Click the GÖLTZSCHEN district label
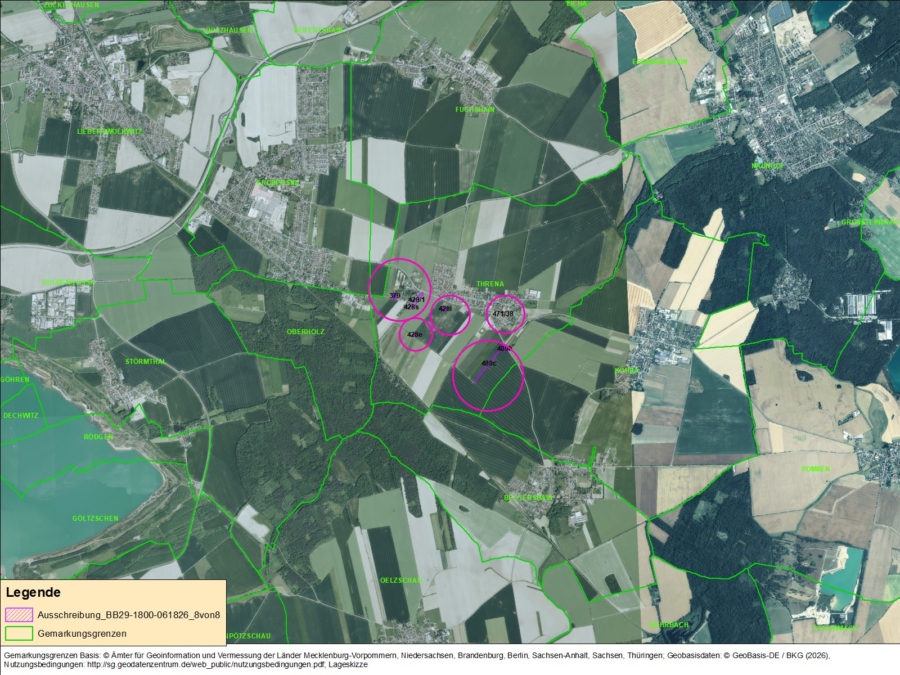The height and width of the screenshot is (675, 900). pyautogui.click(x=95, y=518)
